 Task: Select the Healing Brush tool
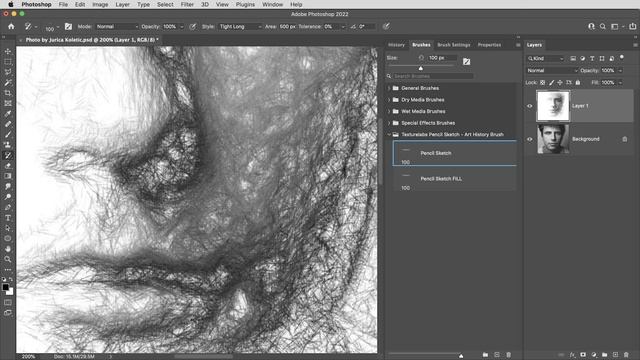pos(8,124)
